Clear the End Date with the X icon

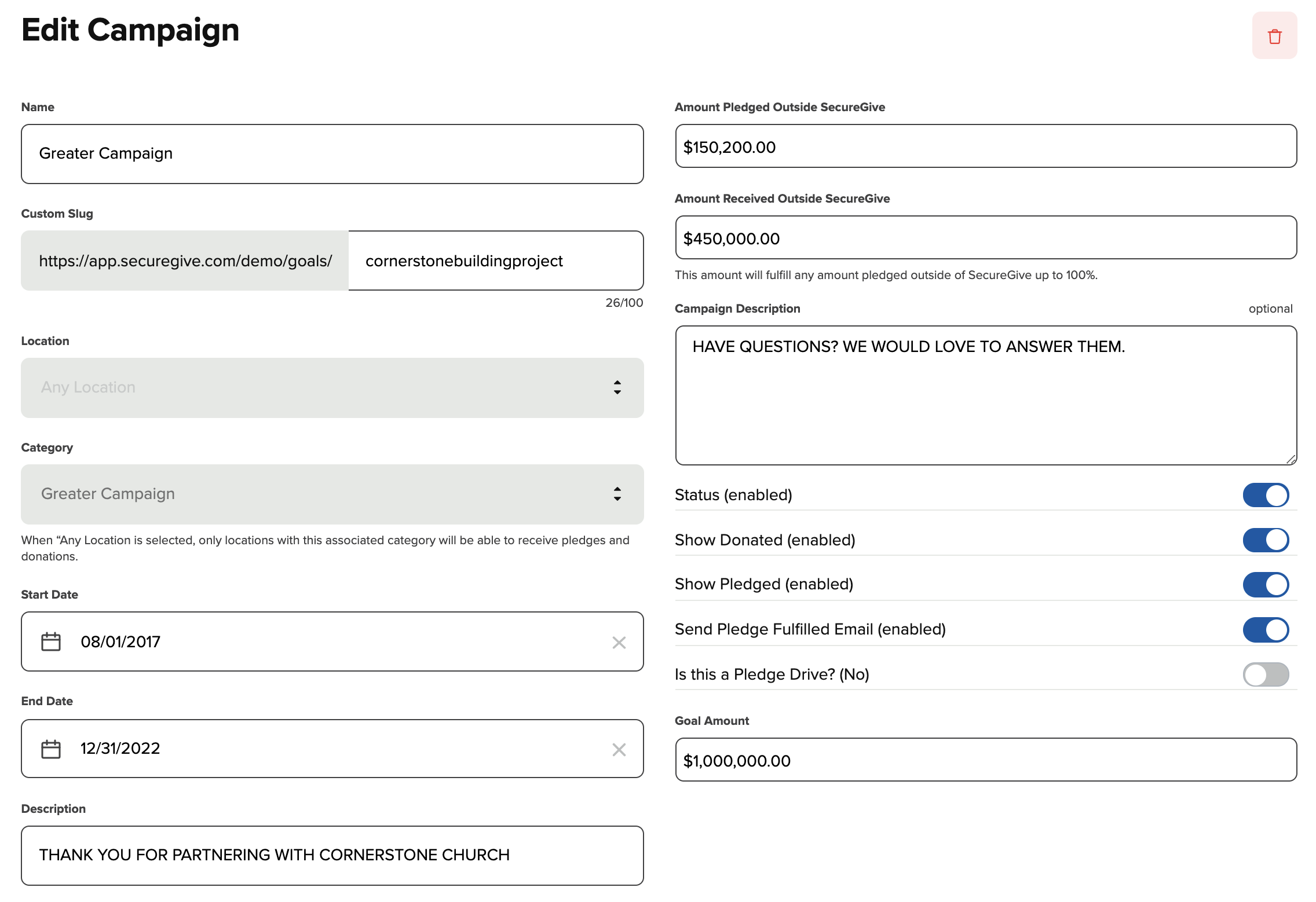pyautogui.click(x=619, y=749)
